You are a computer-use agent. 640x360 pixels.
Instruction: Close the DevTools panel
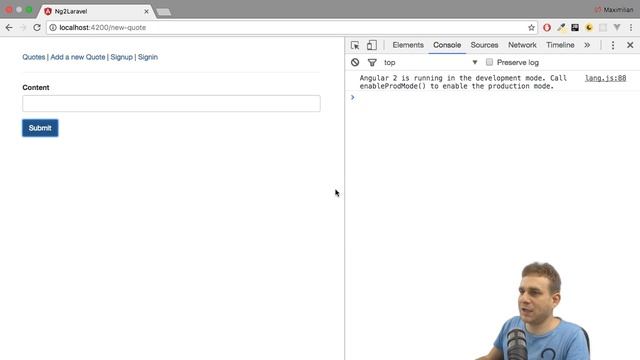(x=630, y=45)
